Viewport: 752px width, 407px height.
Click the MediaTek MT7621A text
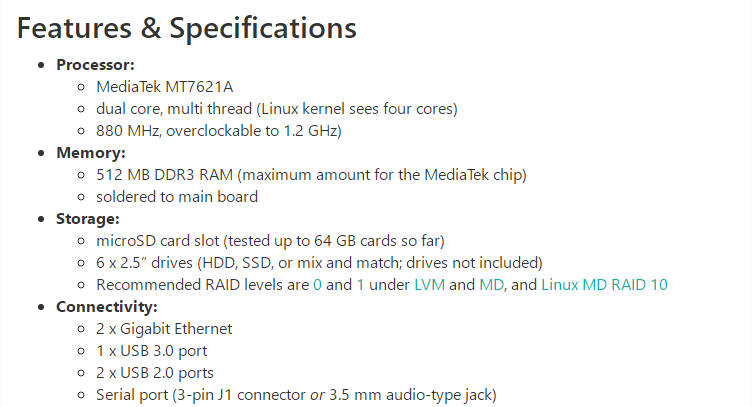164,87
